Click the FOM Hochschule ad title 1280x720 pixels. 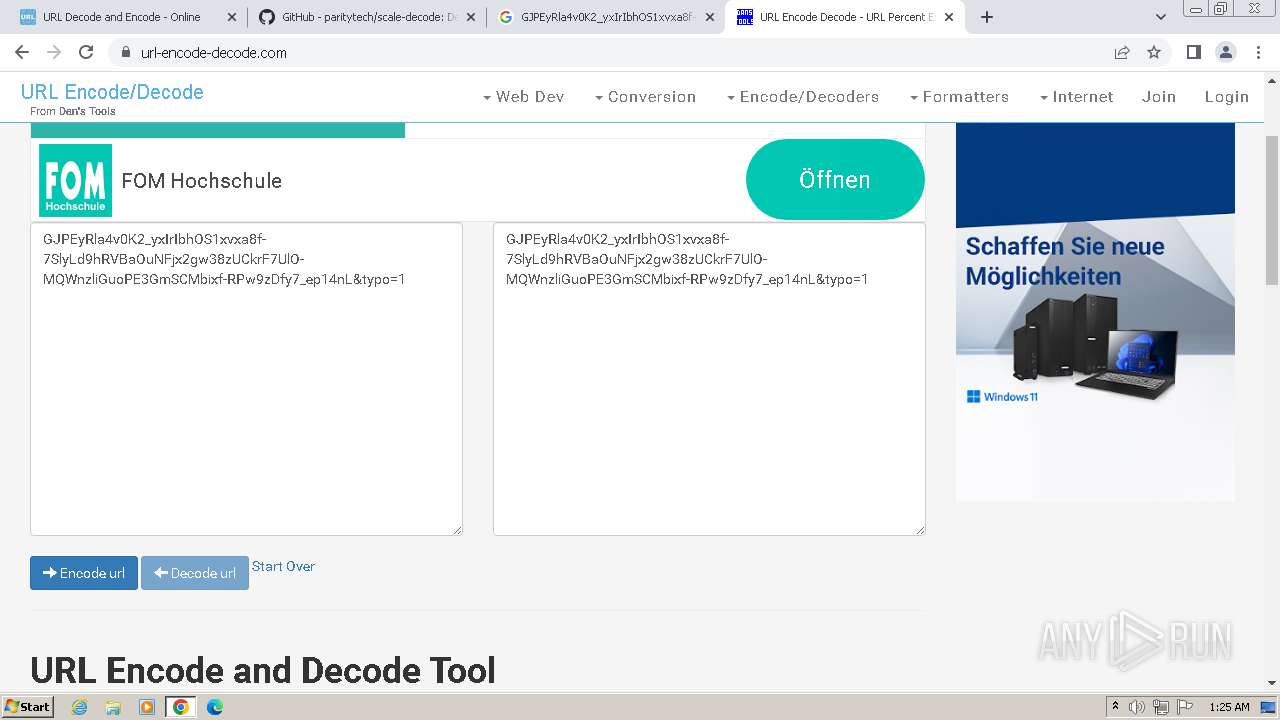202,181
